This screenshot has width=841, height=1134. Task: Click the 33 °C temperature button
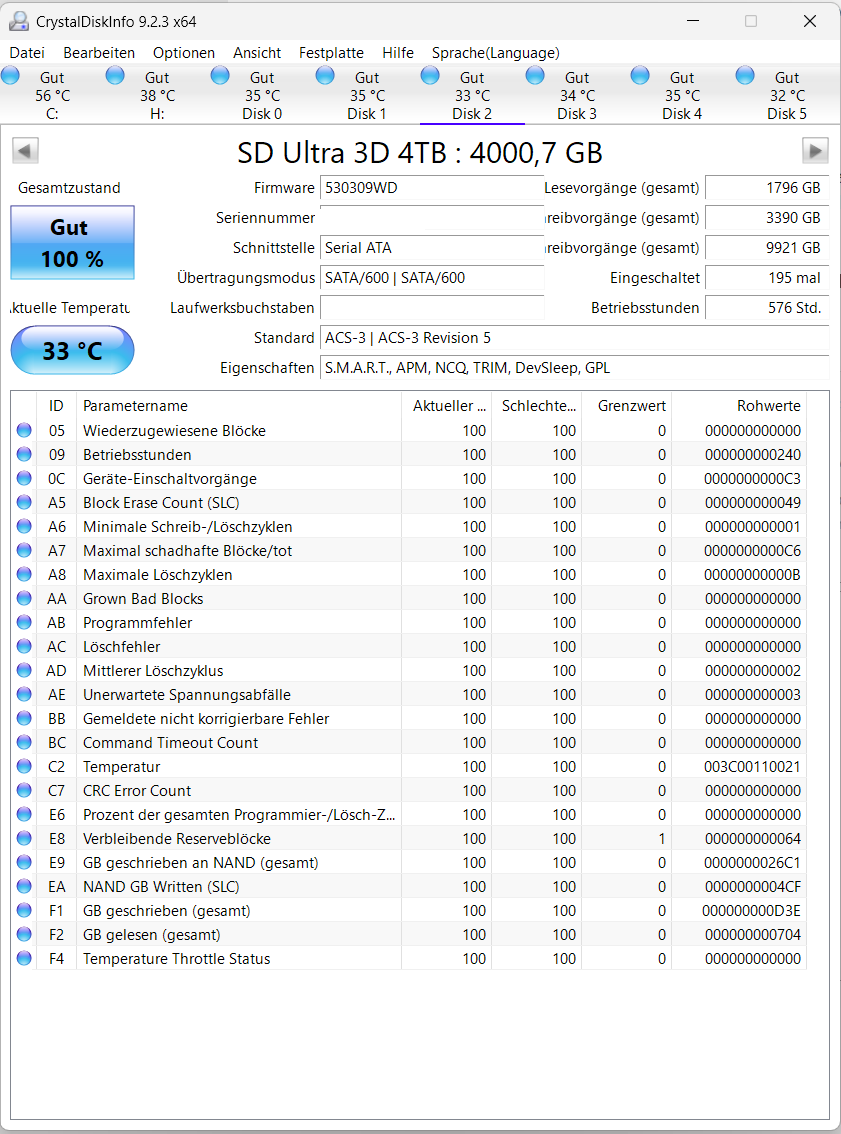[72, 351]
